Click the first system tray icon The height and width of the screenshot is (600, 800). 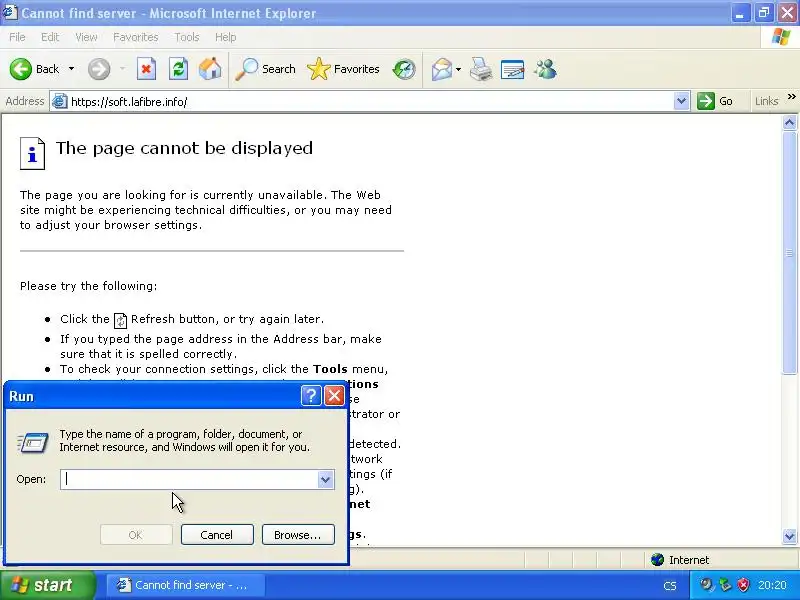[707, 585]
